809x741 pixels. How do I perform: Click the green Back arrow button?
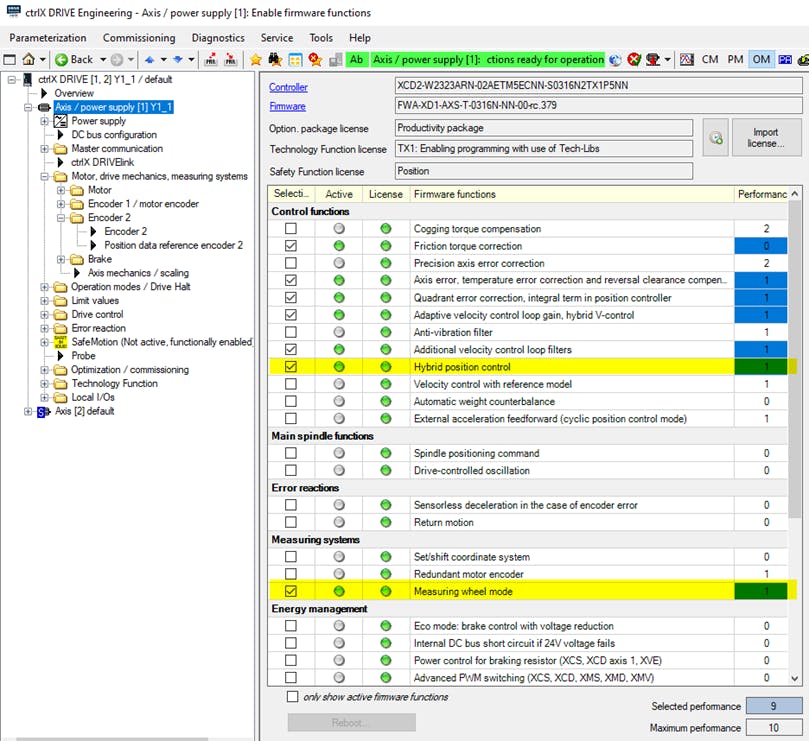coord(62,60)
